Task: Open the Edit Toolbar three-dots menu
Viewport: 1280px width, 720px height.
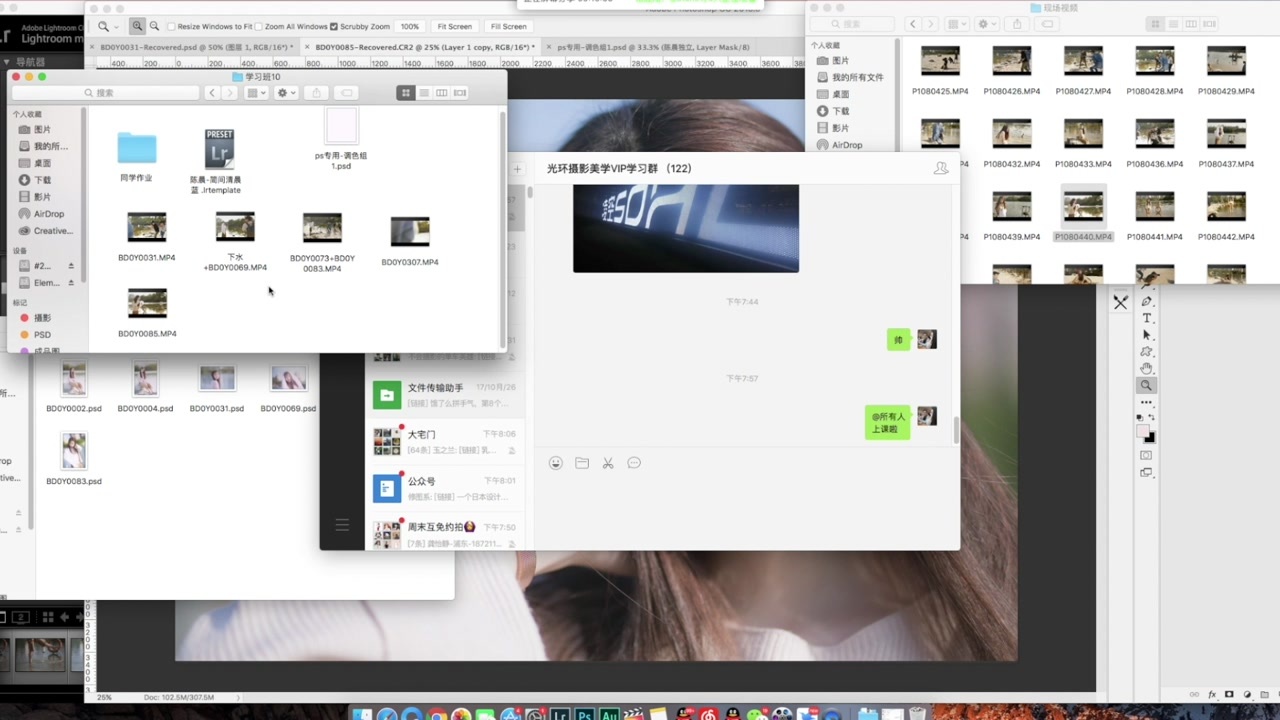Action: coord(1147,402)
